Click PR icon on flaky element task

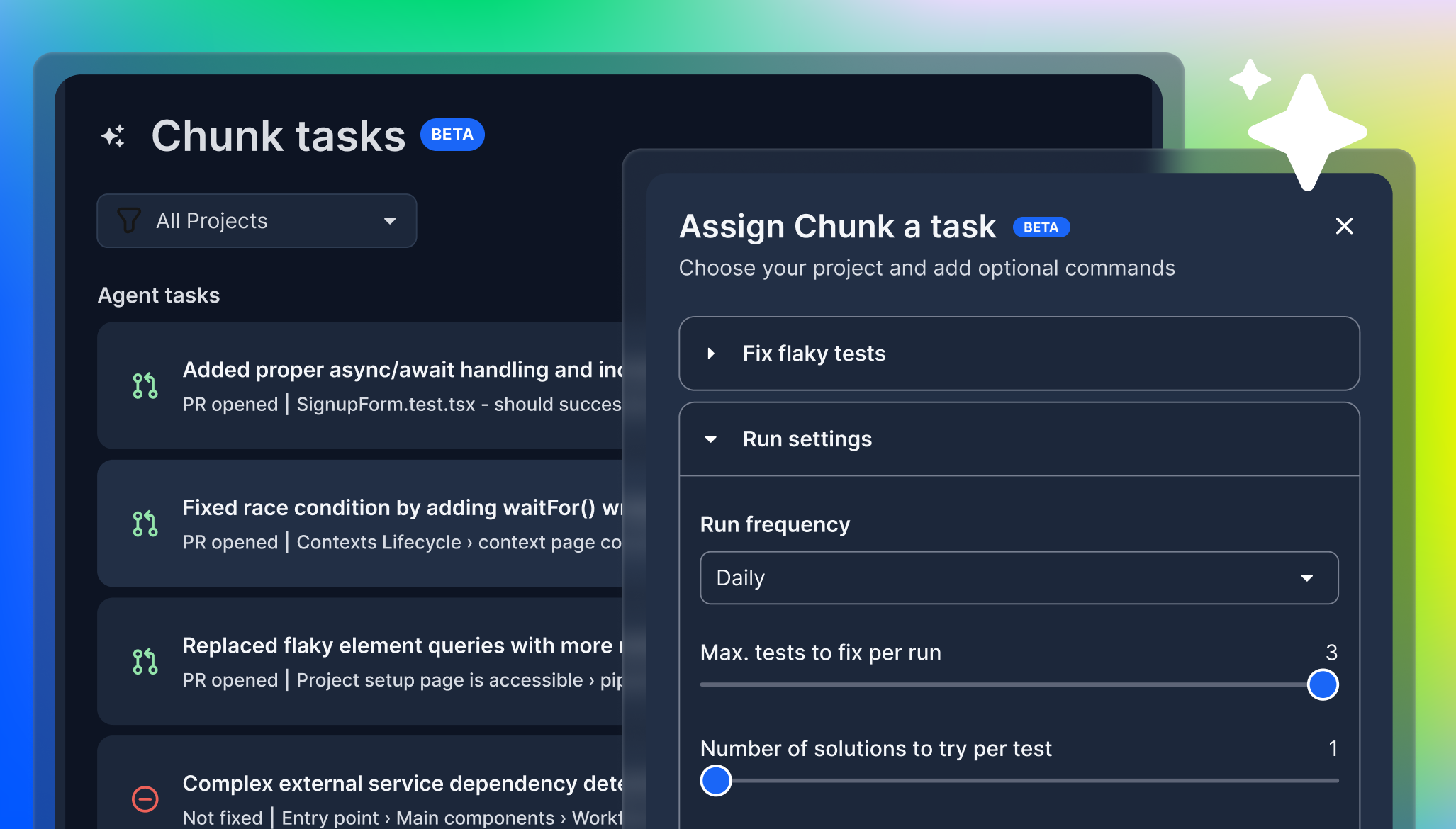(x=145, y=662)
